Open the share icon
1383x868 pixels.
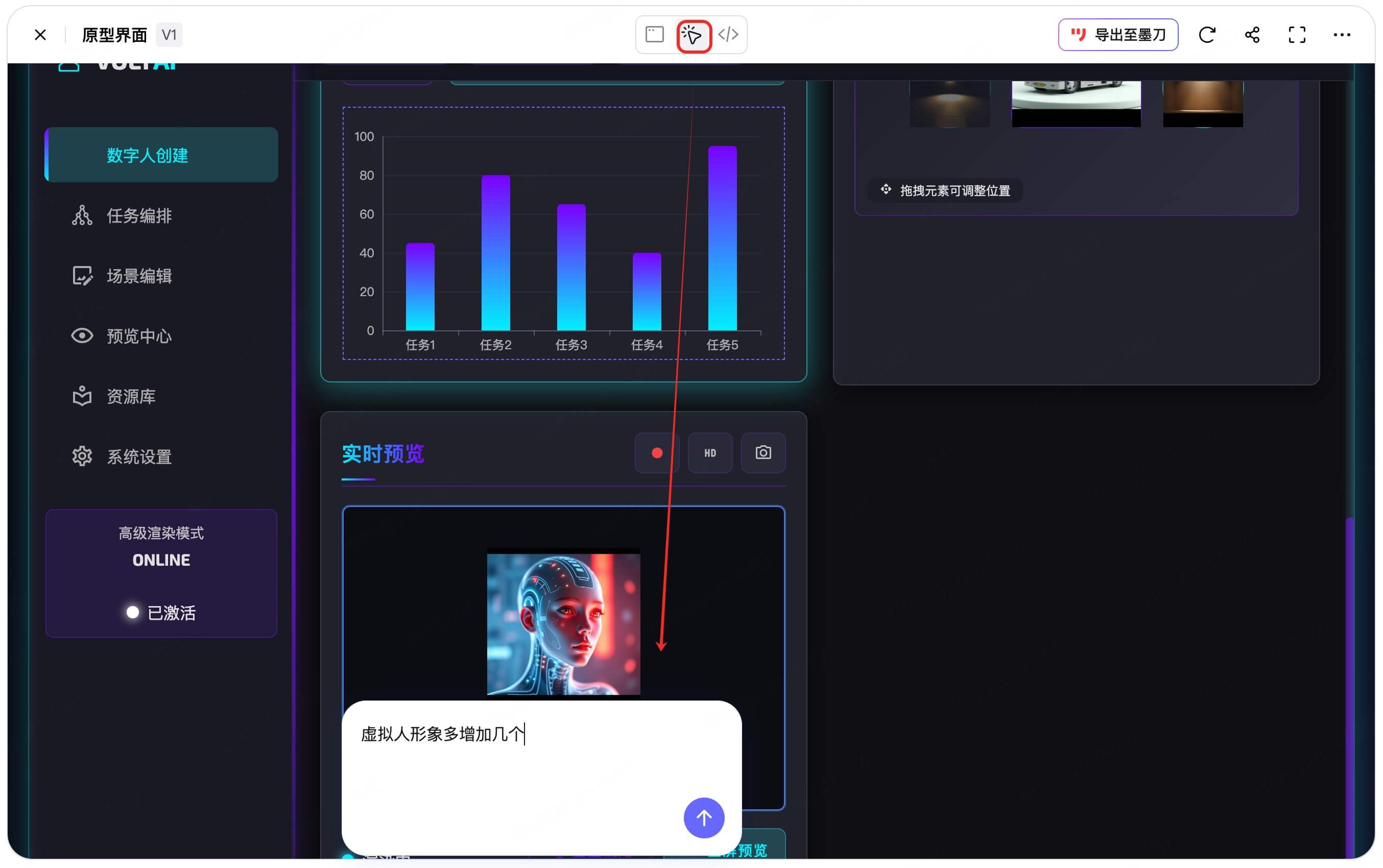1252,35
